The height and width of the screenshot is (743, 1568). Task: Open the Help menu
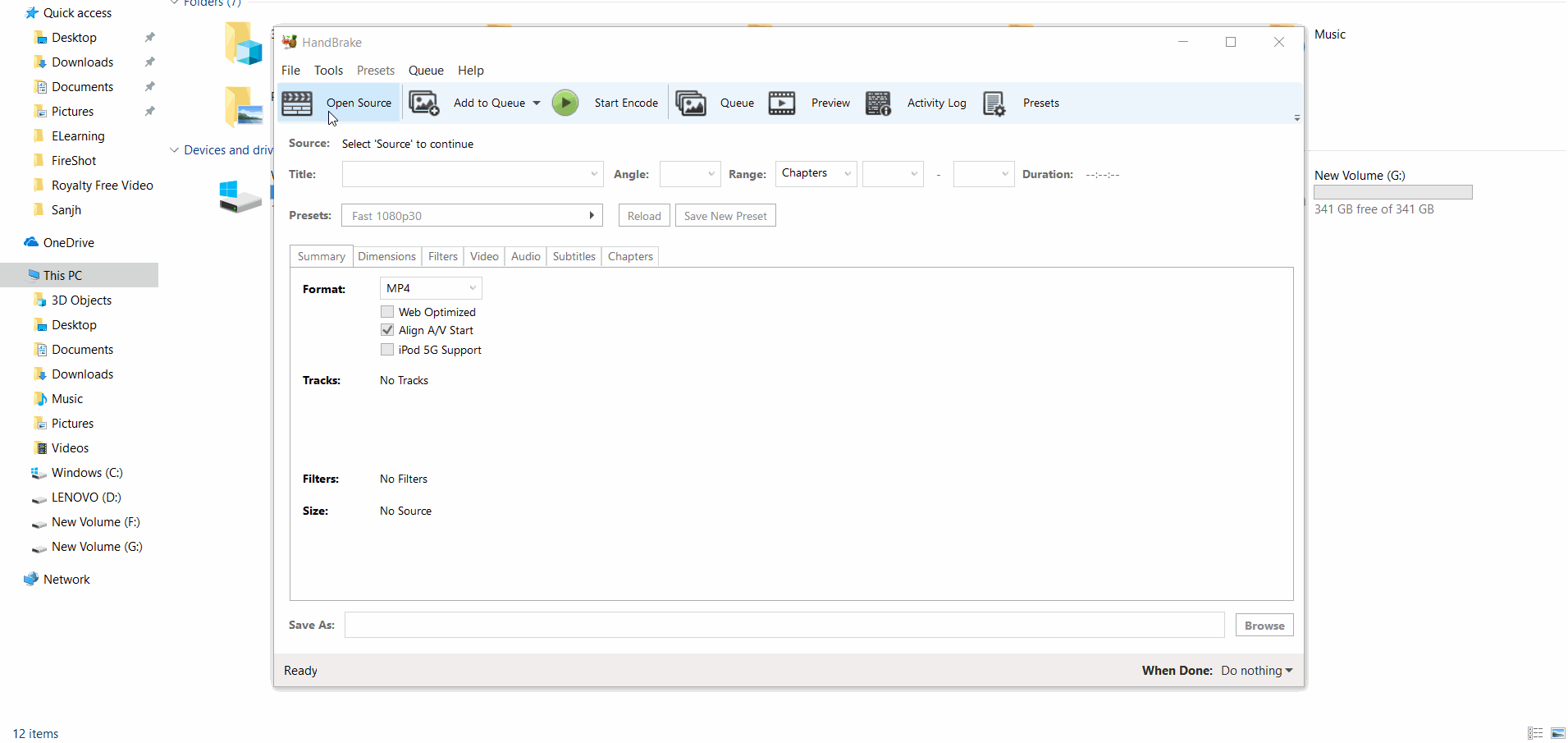pyautogui.click(x=471, y=71)
